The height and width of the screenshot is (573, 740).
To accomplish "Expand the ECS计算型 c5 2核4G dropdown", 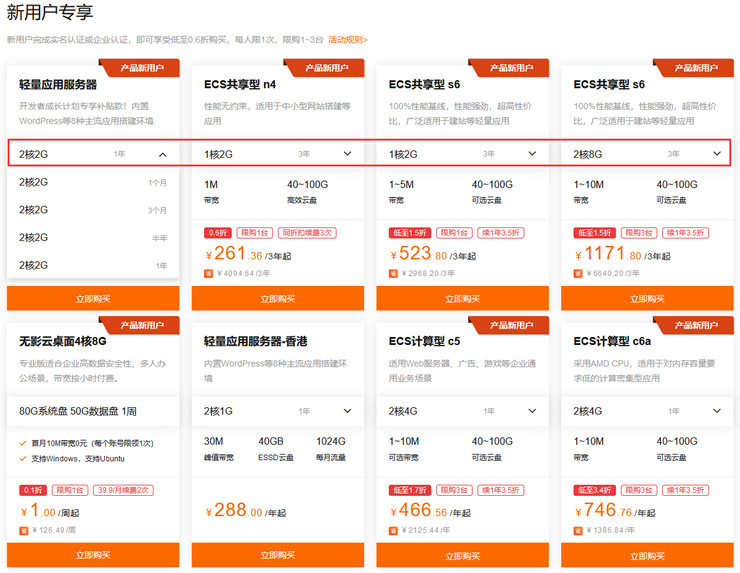I will pos(532,411).
